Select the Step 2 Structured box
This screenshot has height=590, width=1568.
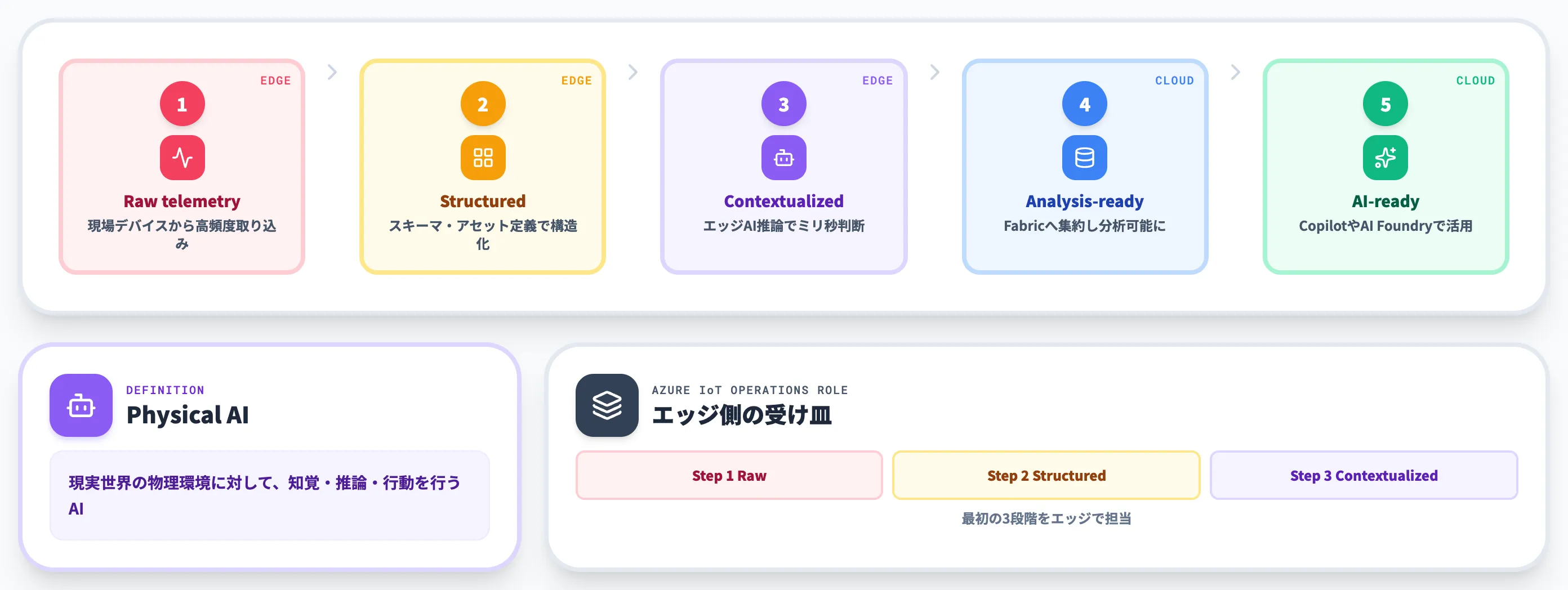[x=1046, y=475]
